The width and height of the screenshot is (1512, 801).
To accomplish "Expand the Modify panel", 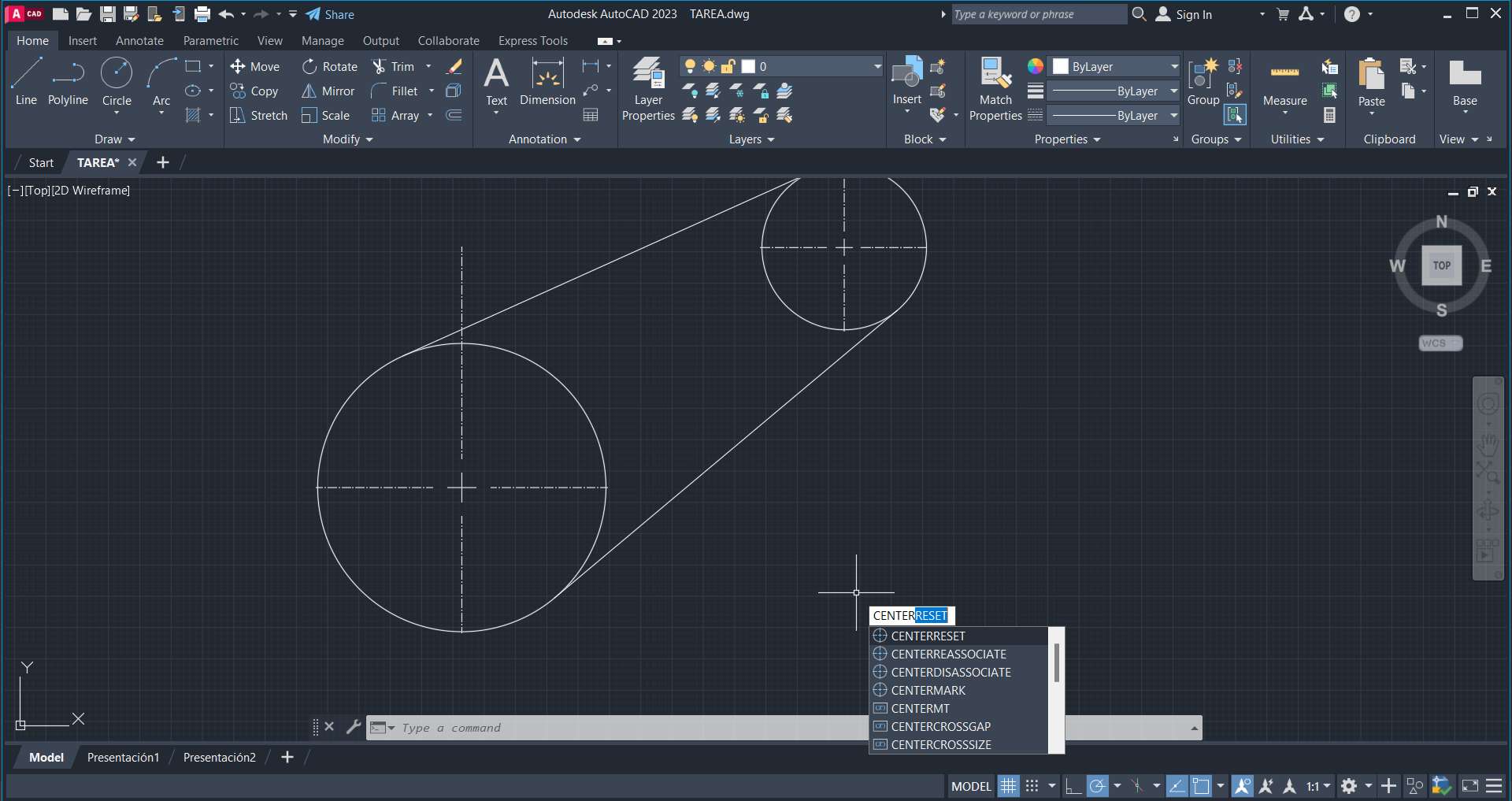I will (x=348, y=139).
